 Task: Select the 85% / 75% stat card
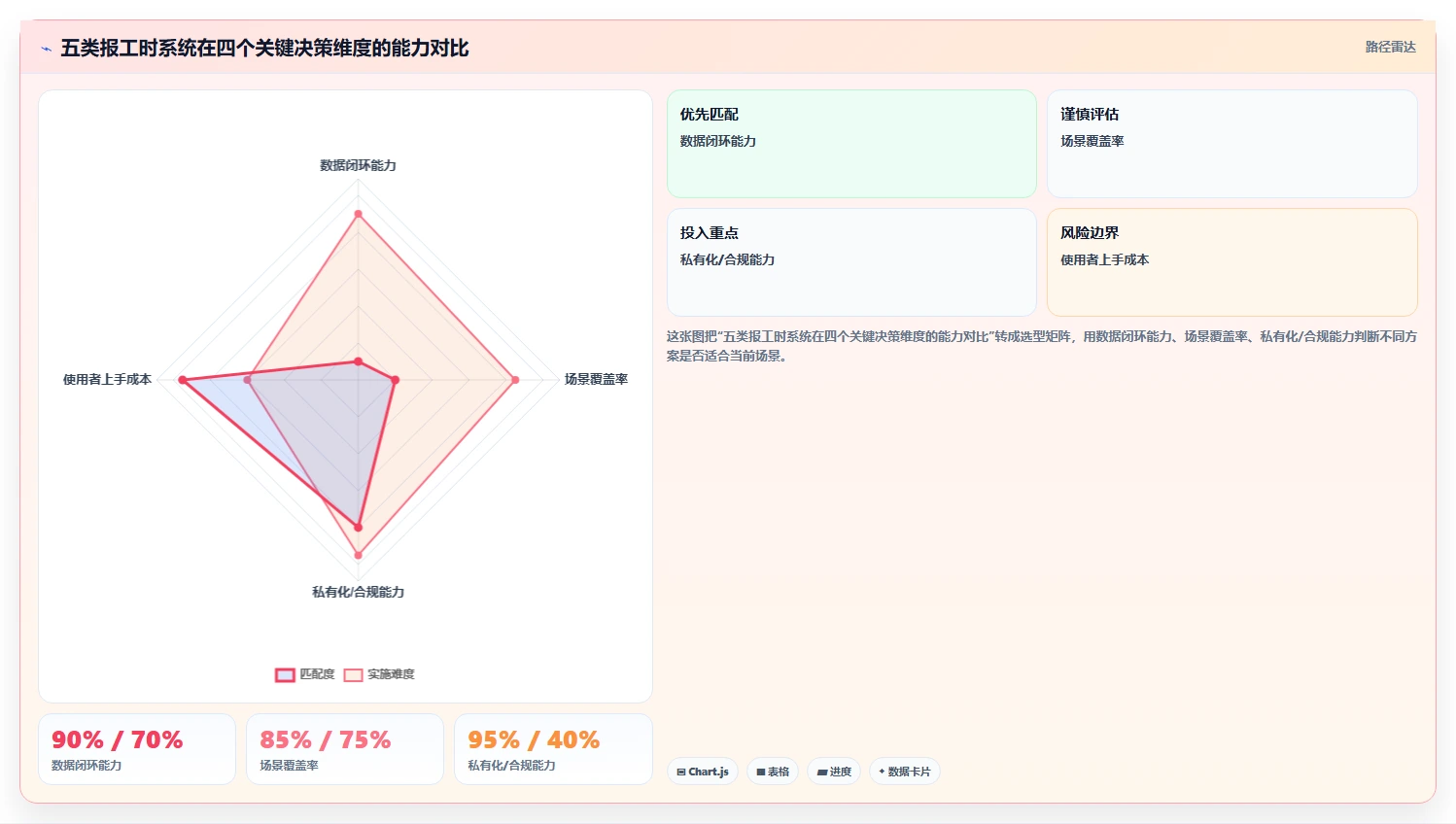click(345, 749)
